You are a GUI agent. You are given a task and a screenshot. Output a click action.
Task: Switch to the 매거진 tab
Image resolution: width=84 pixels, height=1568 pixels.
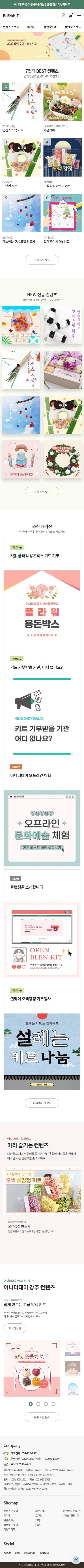click(x=31, y=27)
